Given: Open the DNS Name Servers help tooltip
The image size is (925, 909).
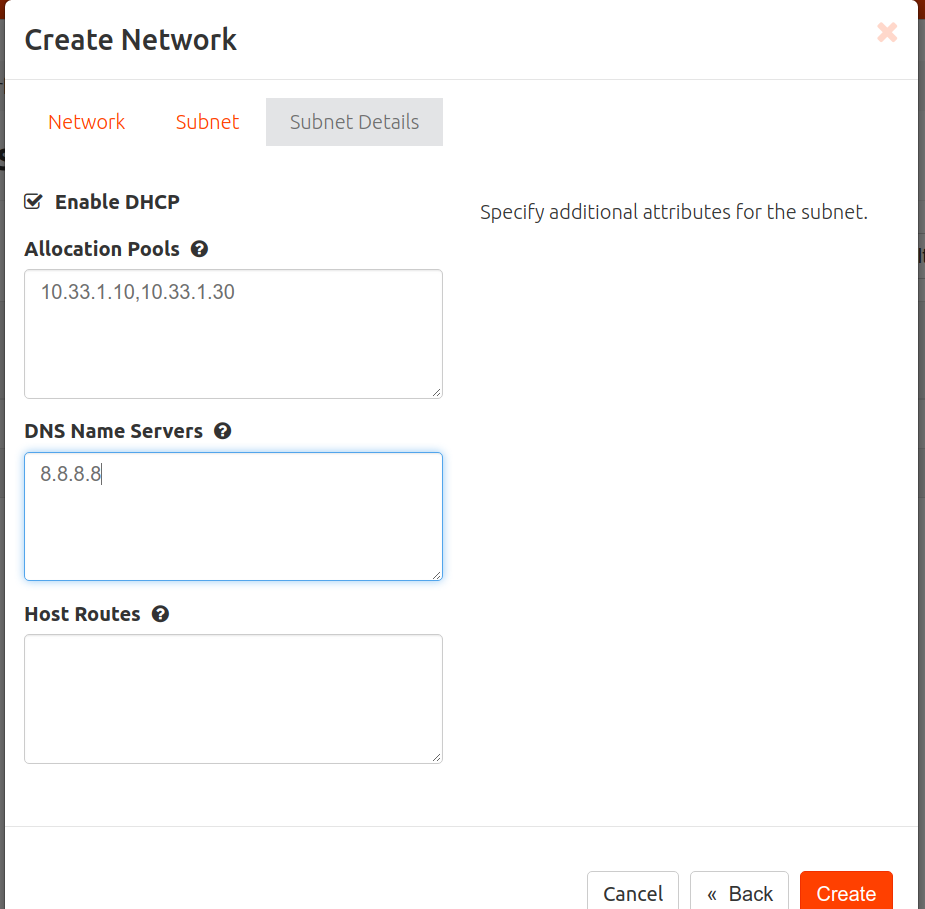Looking at the screenshot, I should tap(222, 430).
